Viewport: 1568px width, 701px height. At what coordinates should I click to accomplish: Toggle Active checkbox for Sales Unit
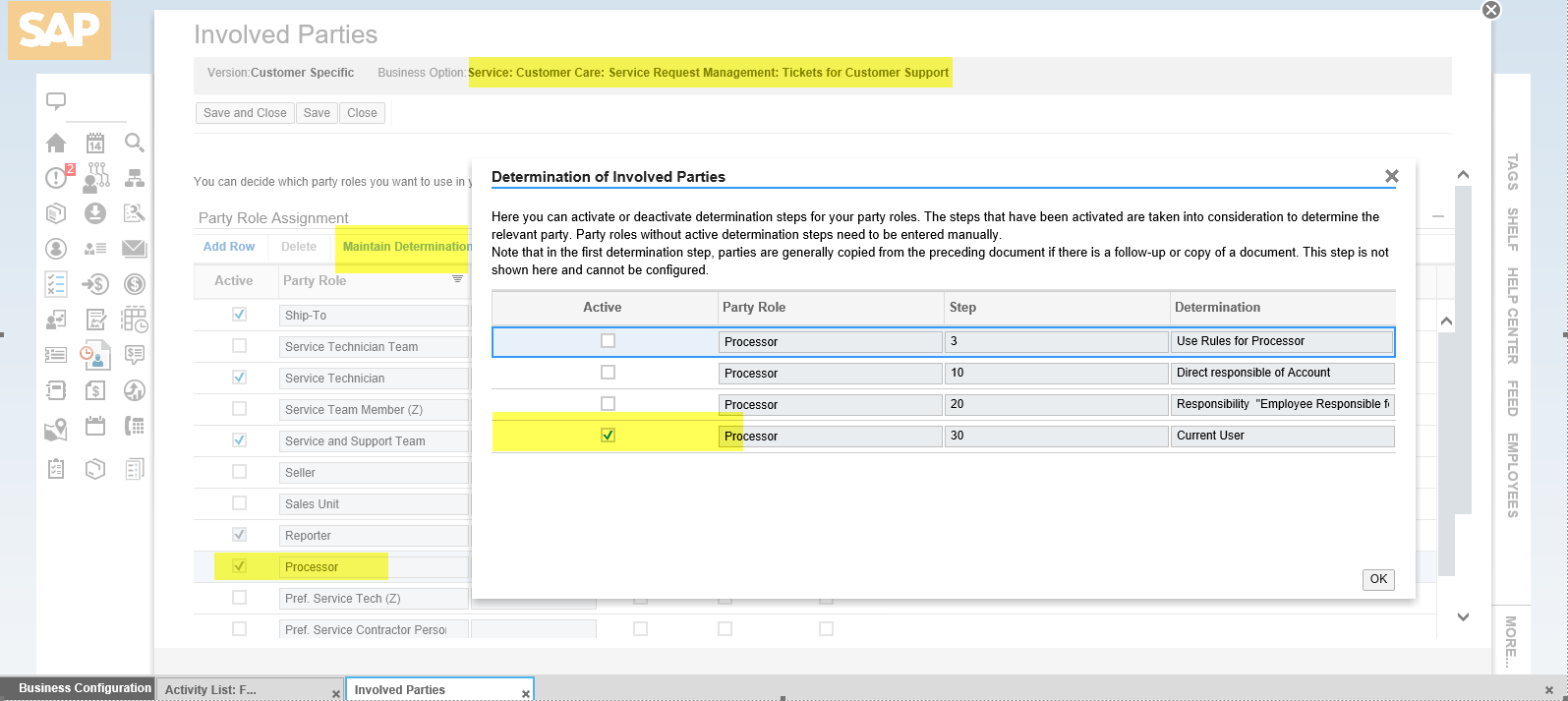[x=239, y=503]
